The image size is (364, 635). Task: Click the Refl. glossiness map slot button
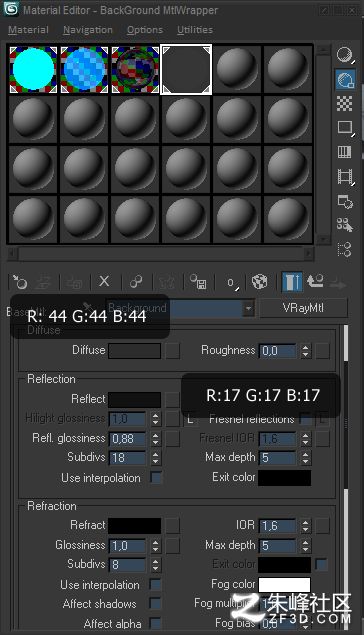(x=172, y=439)
